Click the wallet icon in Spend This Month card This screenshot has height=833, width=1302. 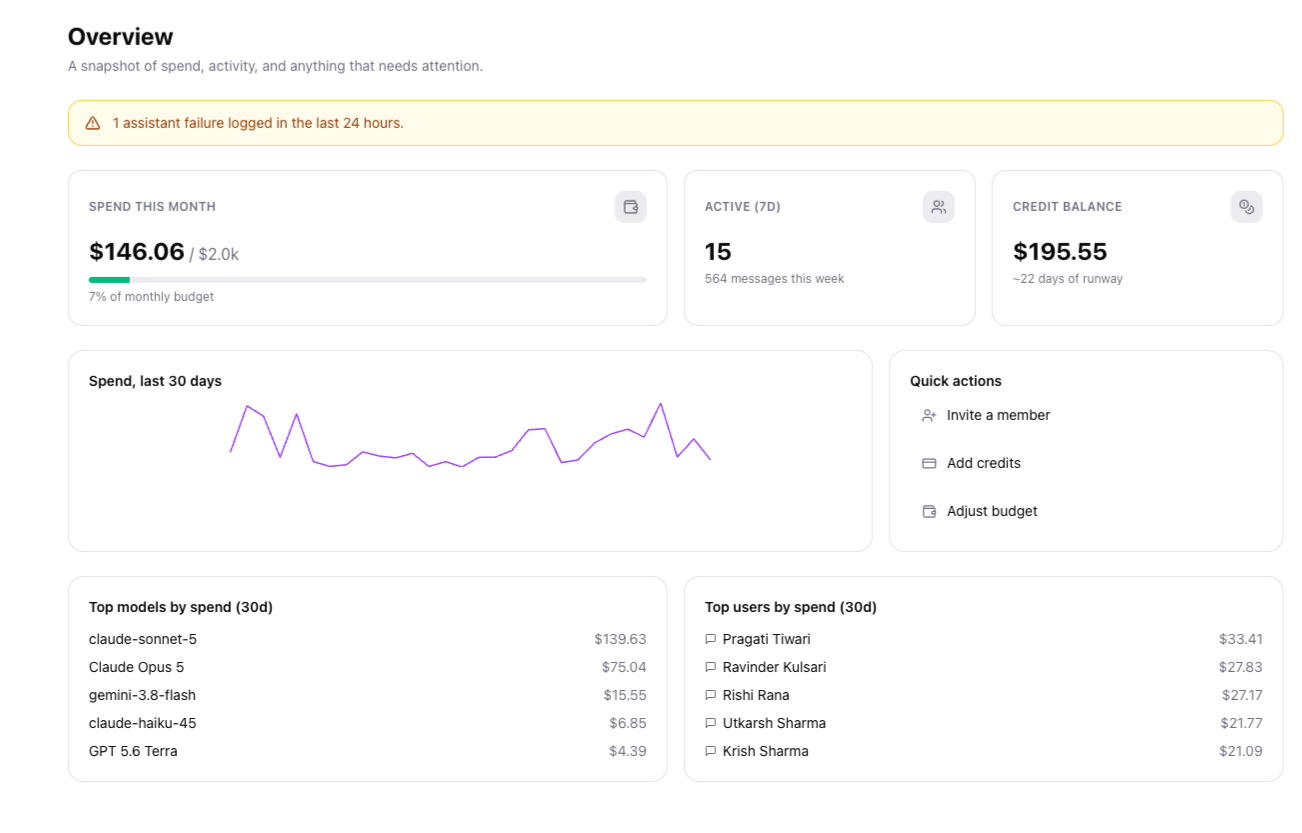[631, 207]
